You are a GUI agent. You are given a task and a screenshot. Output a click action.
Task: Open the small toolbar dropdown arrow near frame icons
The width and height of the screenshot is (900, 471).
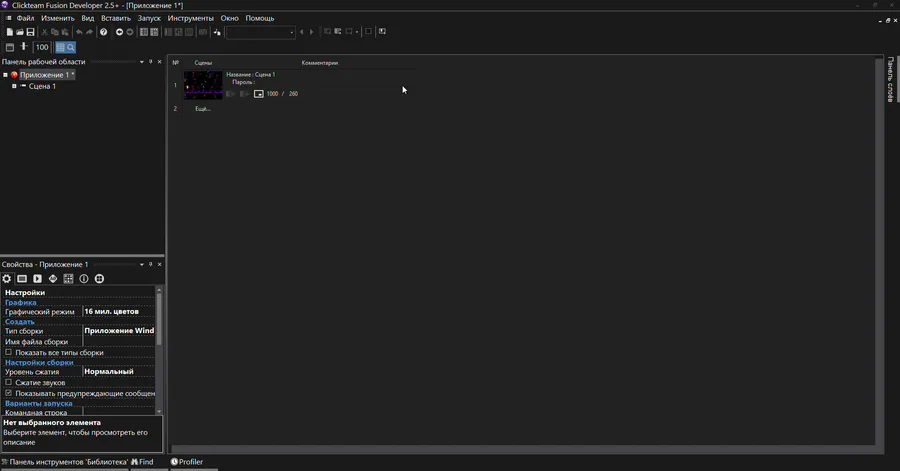click(357, 32)
